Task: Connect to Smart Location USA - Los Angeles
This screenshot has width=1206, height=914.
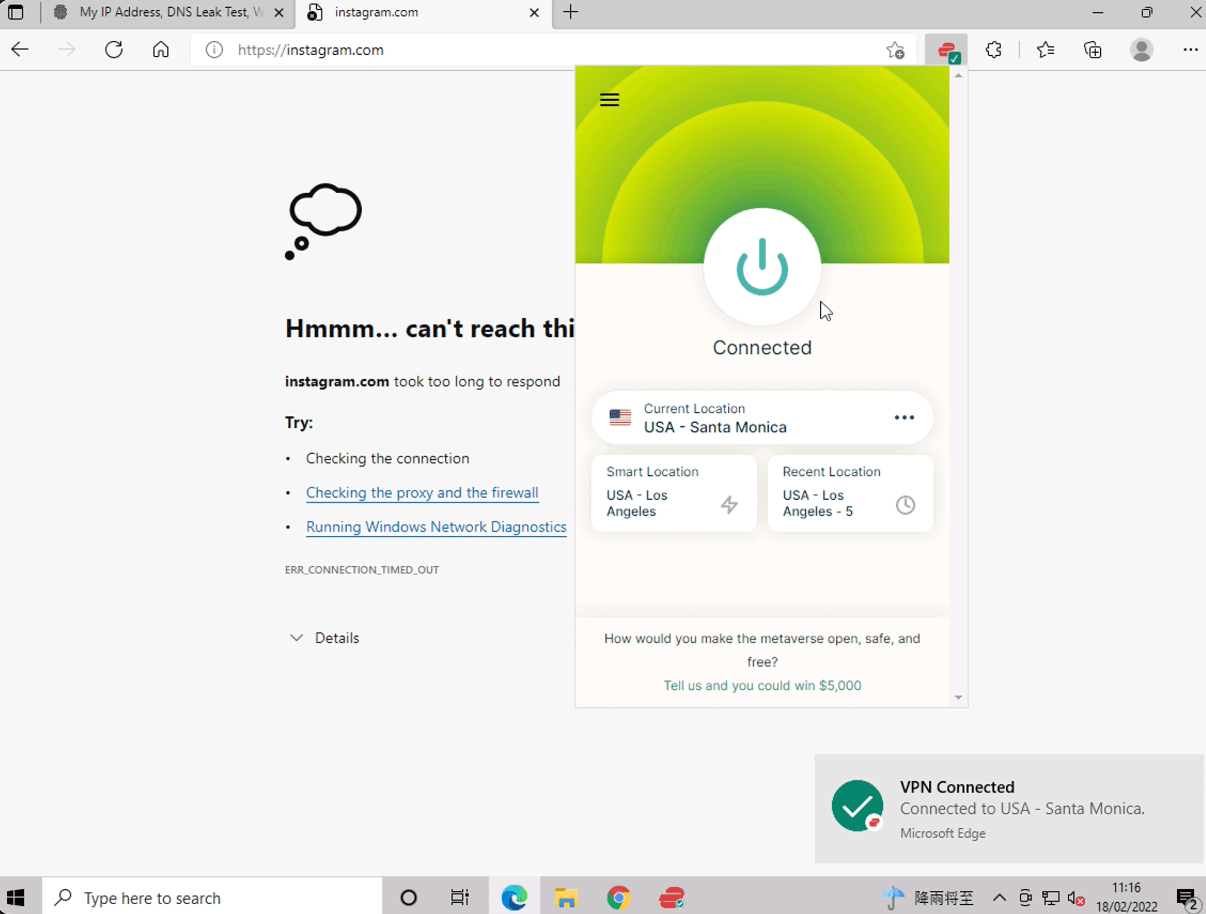Action: pos(674,493)
